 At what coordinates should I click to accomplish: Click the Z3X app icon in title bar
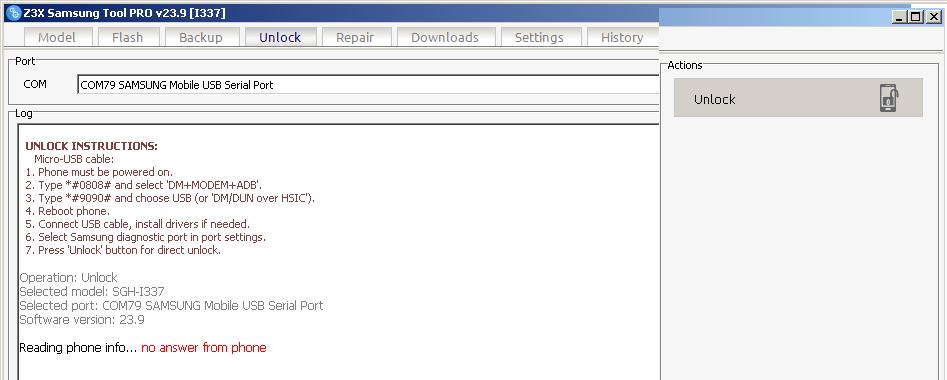tap(13, 13)
